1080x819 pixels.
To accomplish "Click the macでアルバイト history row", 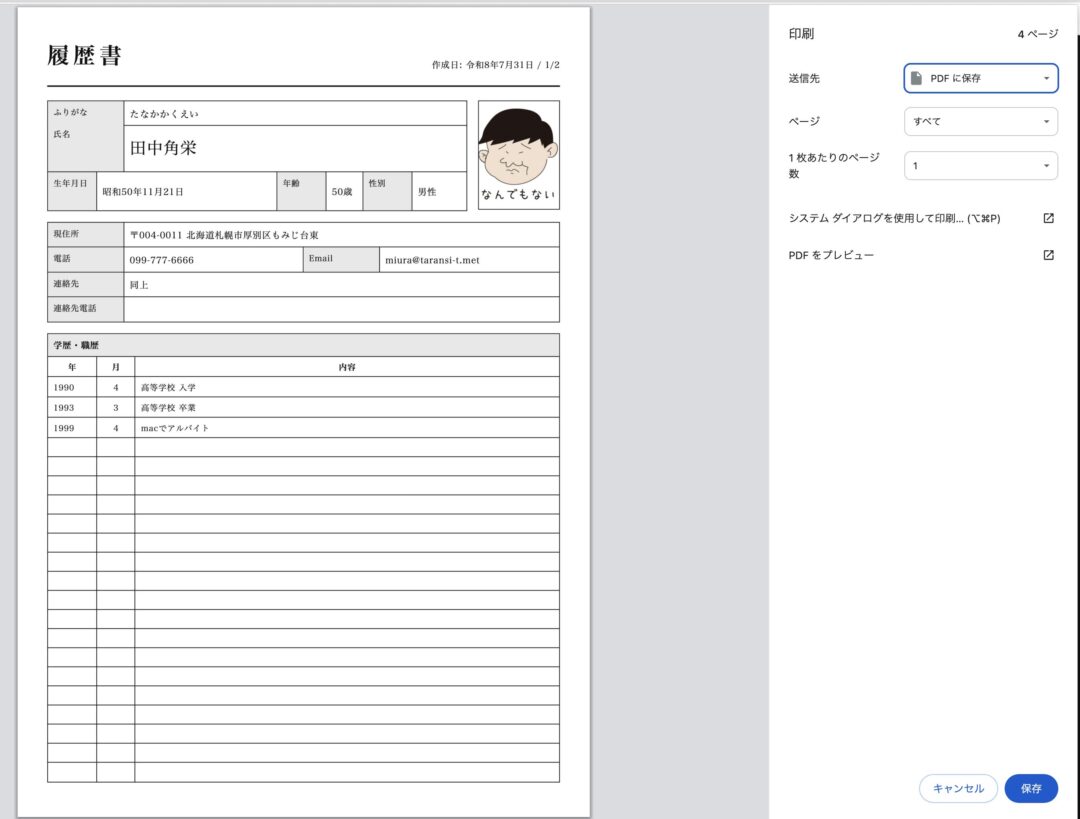I will pyautogui.click(x=303, y=428).
